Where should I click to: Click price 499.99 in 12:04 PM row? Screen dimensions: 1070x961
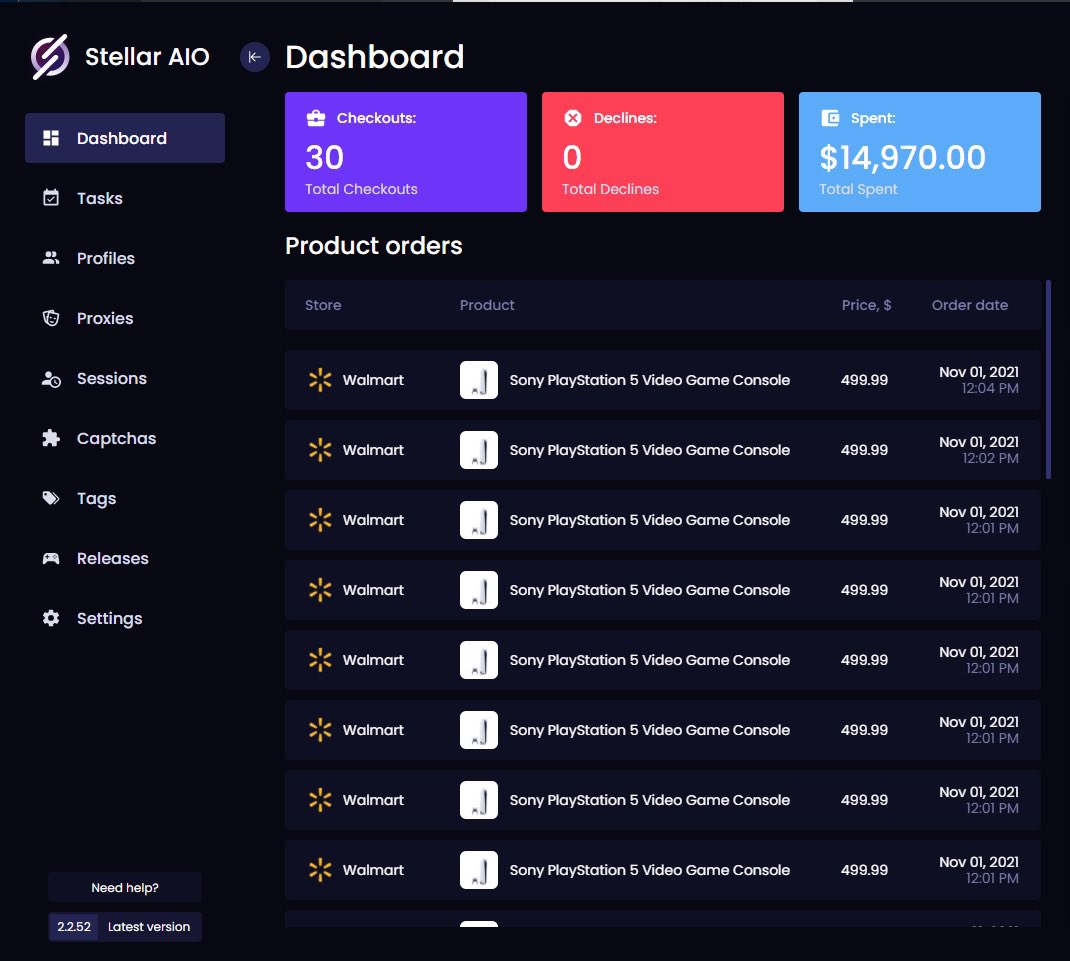tap(865, 380)
